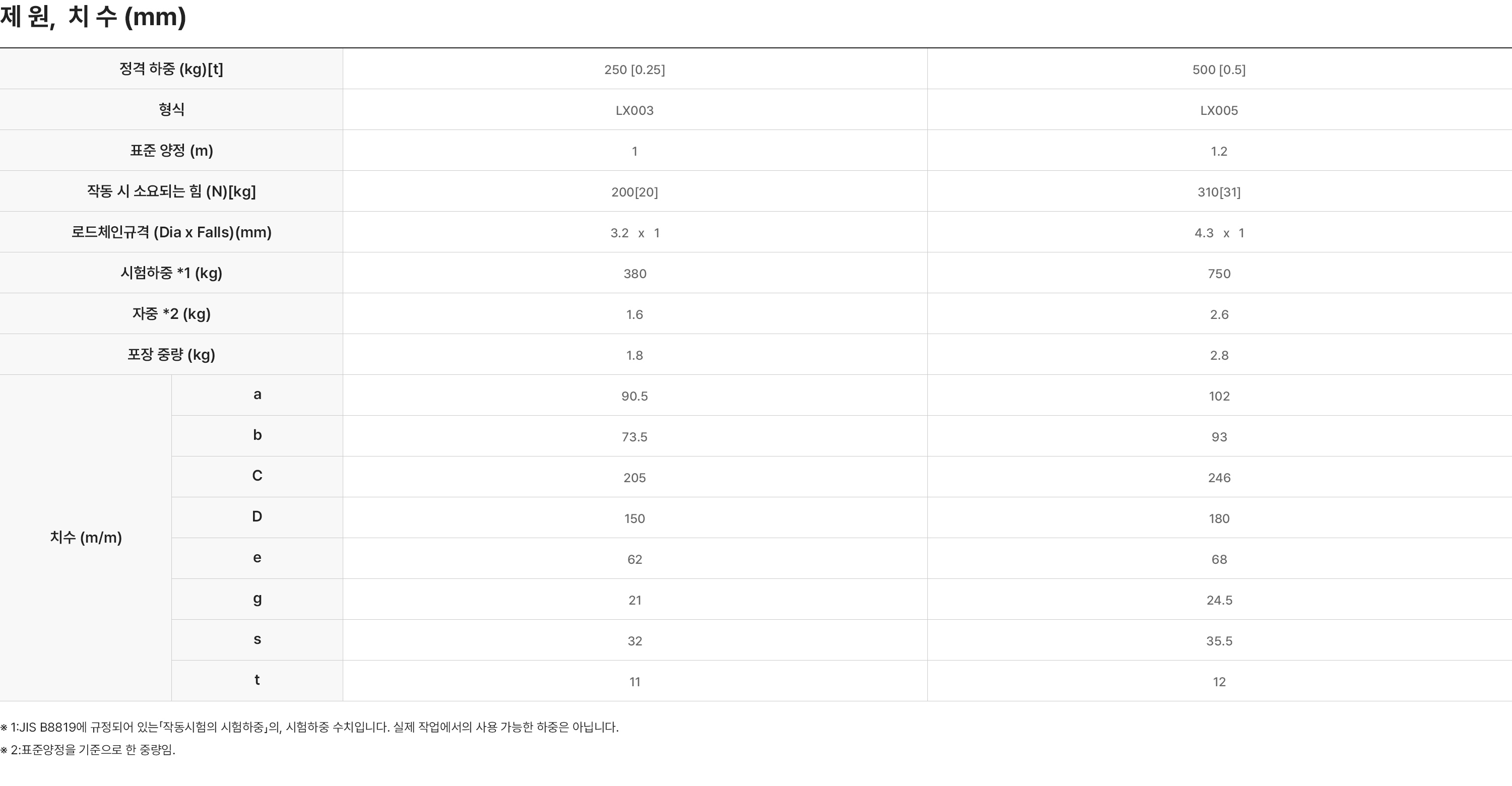This screenshot has width=1512, height=786.
Task: Click the 치수 (m/m) group header
Action: click(x=86, y=537)
